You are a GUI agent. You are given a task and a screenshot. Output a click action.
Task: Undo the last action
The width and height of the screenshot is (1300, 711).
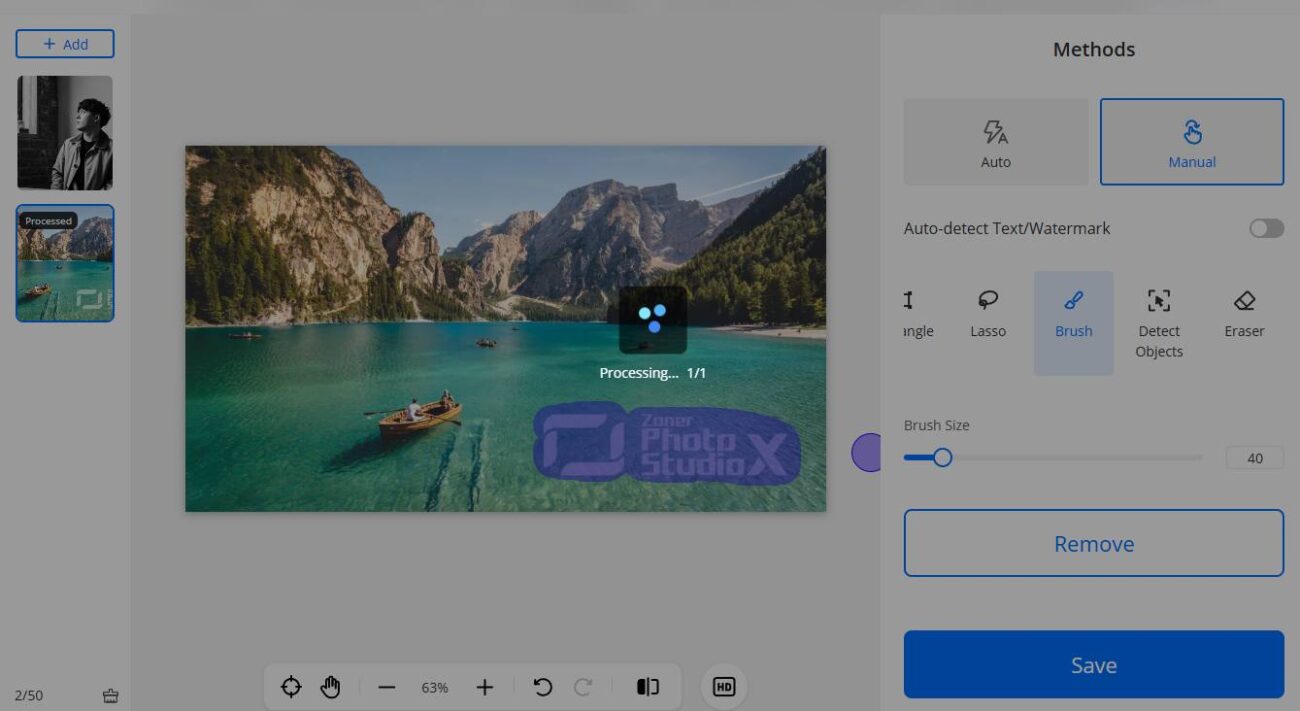point(542,687)
